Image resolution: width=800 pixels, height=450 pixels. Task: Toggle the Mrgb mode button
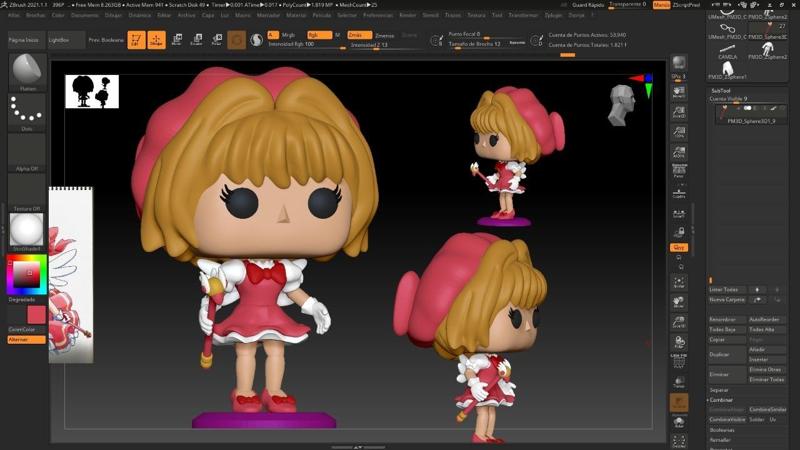point(288,35)
